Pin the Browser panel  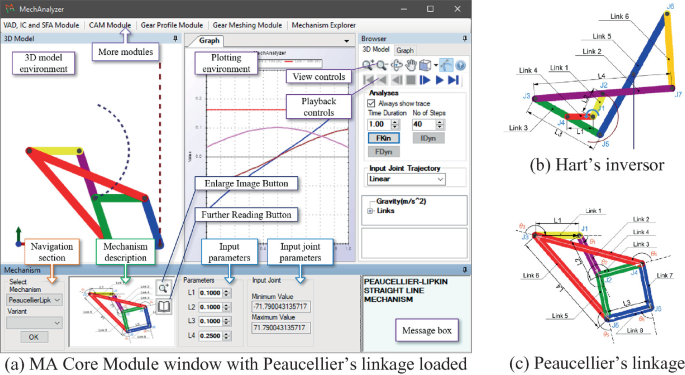pos(465,38)
